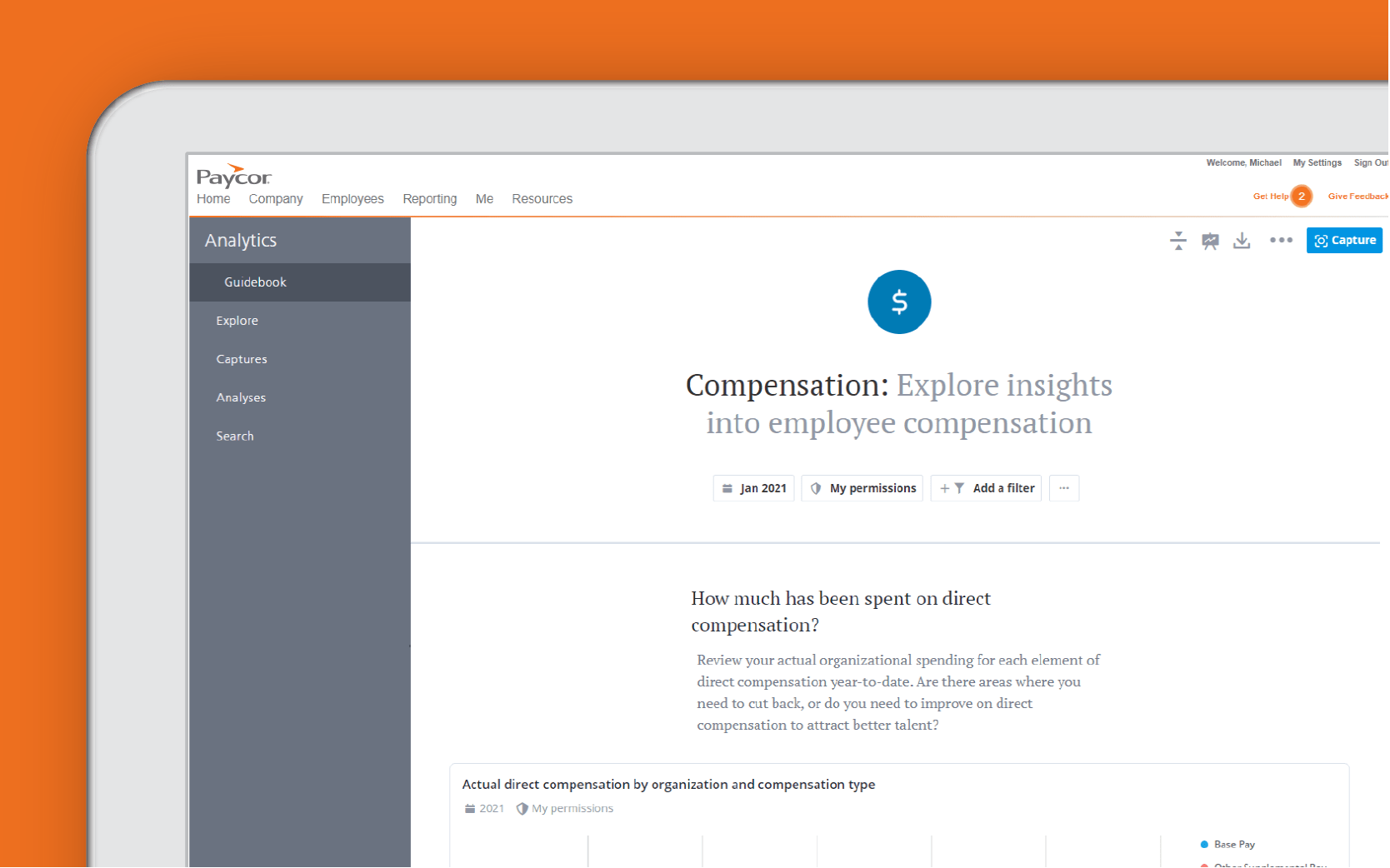This screenshot has width=1390, height=868.
Task: Click the blue dollar sign icon above the title
Action: 899,302
